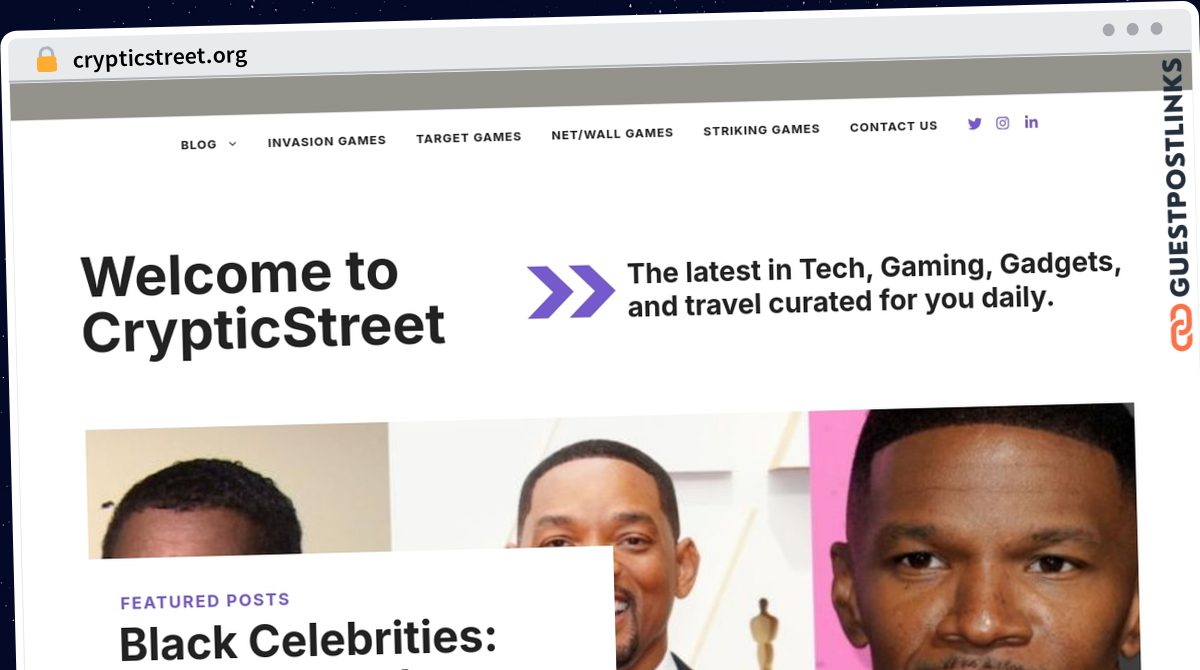1200x670 pixels.
Task: Expand the Blog dropdown chevron
Action: click(233, 144)
